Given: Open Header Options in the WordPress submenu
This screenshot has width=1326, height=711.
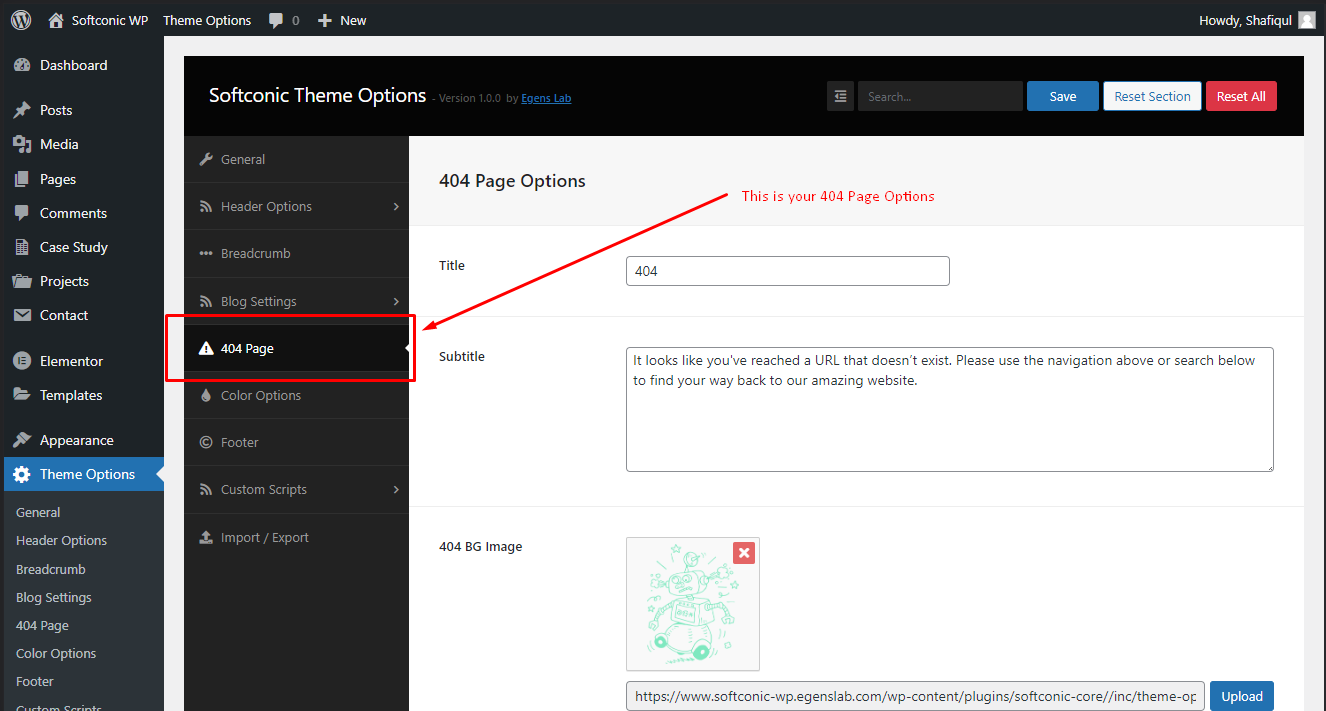Looking at the screenshot, I should tap(61, 540).
